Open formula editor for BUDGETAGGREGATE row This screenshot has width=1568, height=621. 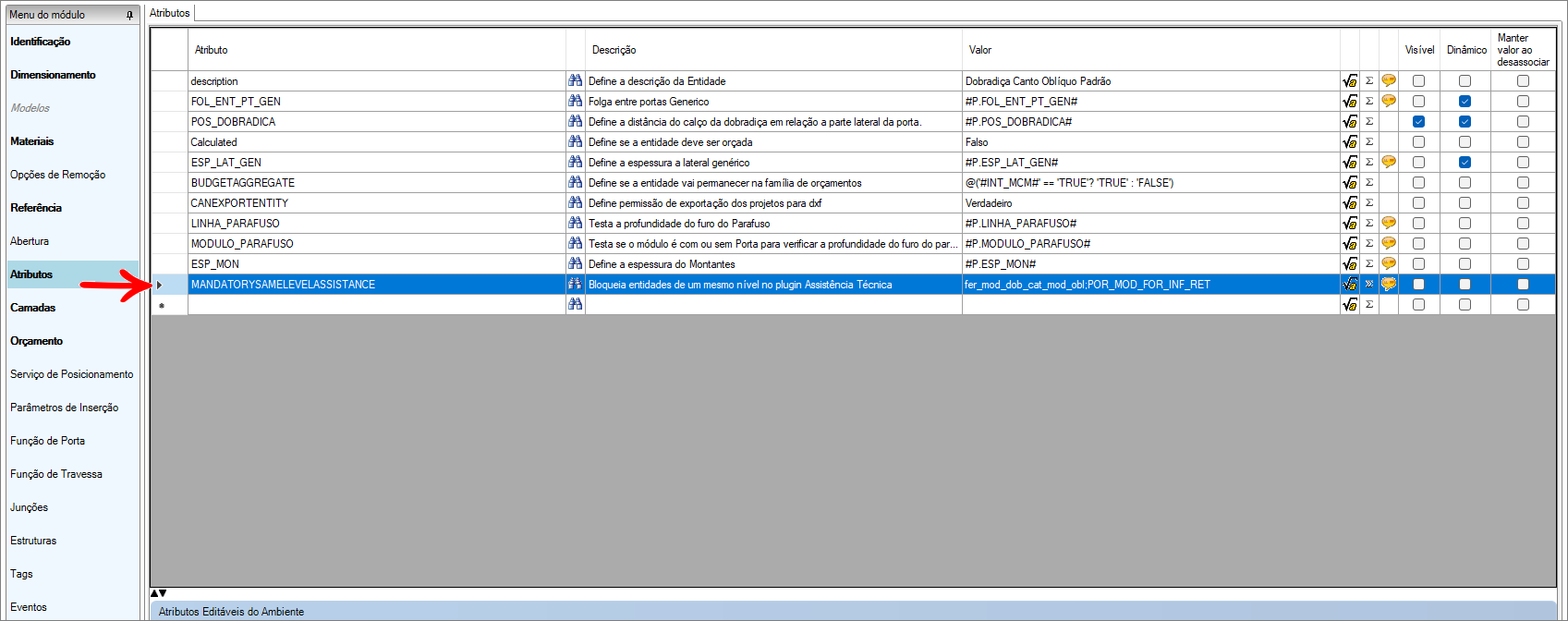[1349, 183]
